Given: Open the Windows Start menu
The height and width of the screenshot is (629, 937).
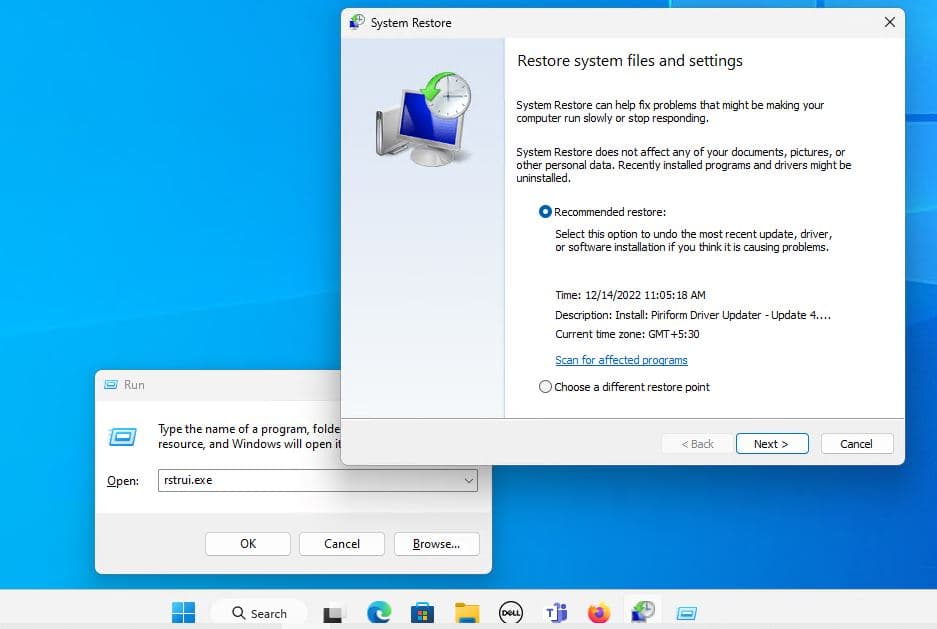Looking at the screenshot, I should coord(183,612).
